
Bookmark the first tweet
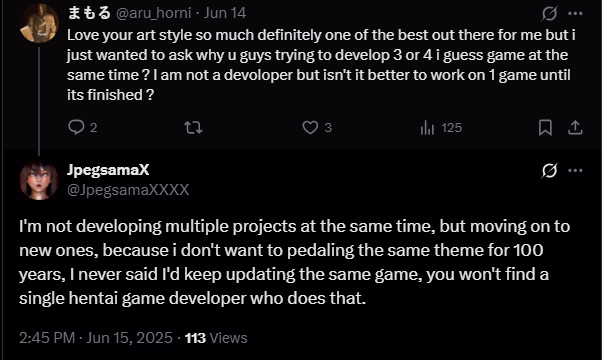click(545, 127)
